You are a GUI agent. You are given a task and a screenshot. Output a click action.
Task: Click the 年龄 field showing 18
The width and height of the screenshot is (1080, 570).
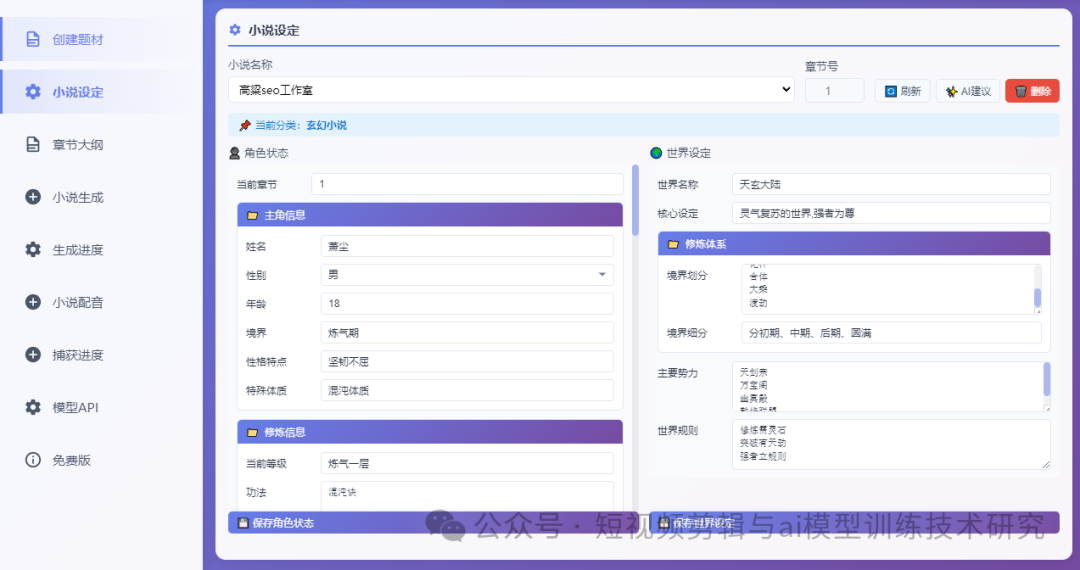click(467, 304)
